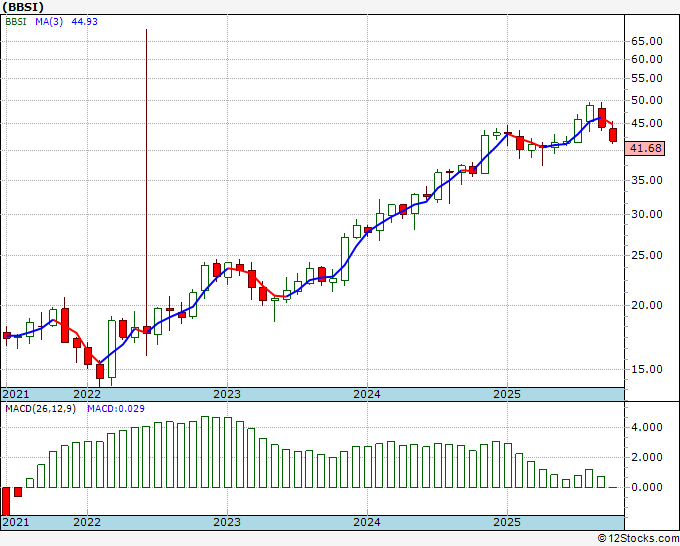Click the 25.00 price axis label
The height and width of the screenshot is (546, 680).
click(x=647, y=255)
